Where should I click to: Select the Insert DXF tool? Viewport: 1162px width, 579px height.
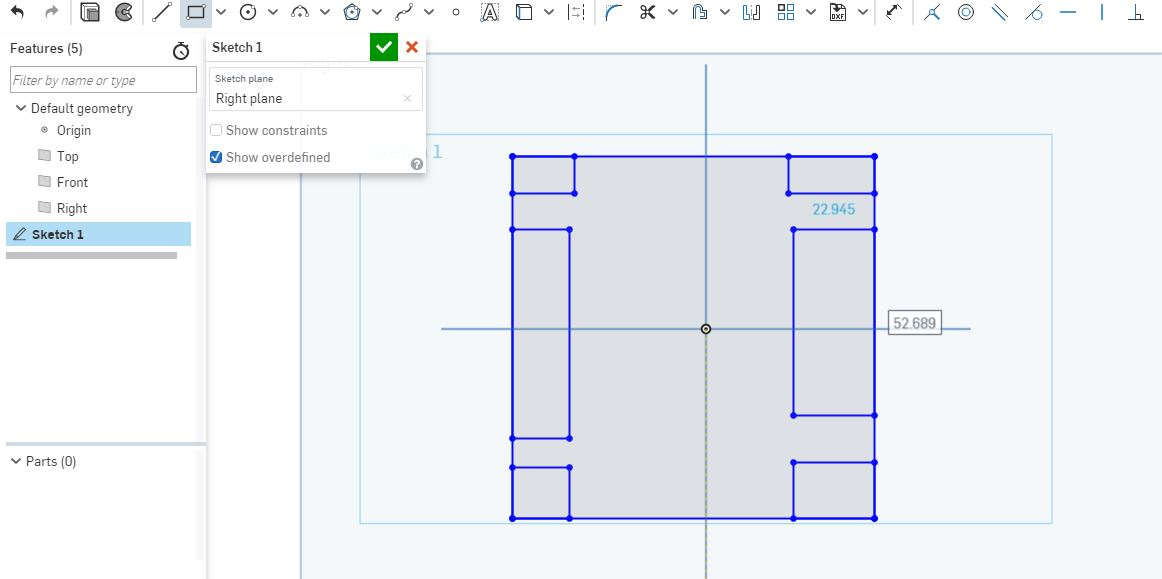pyautogui.click(x=838, y=12)
